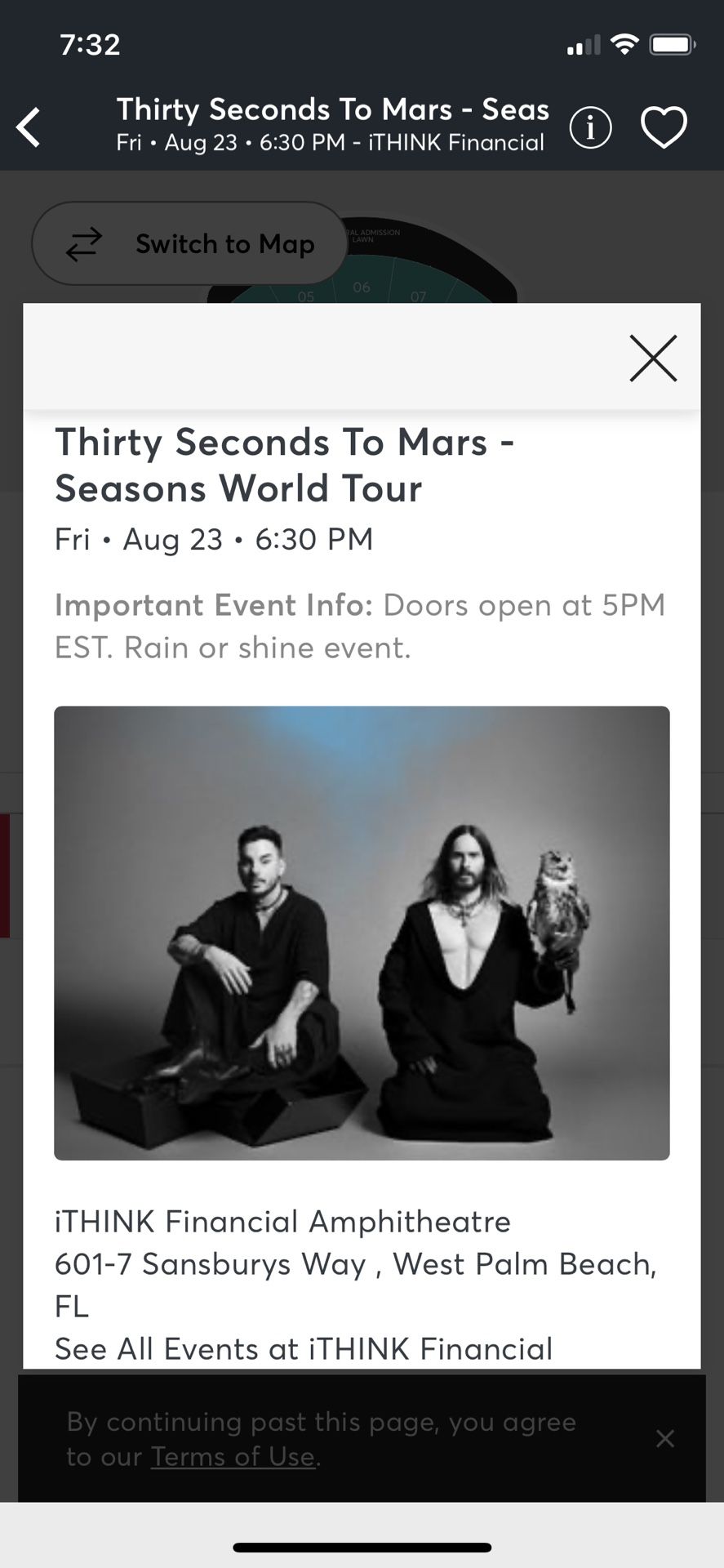Tap the Thirty Seconds To Mars band photo
Viewport: 724px width, 1568px height.
[362, 933]
